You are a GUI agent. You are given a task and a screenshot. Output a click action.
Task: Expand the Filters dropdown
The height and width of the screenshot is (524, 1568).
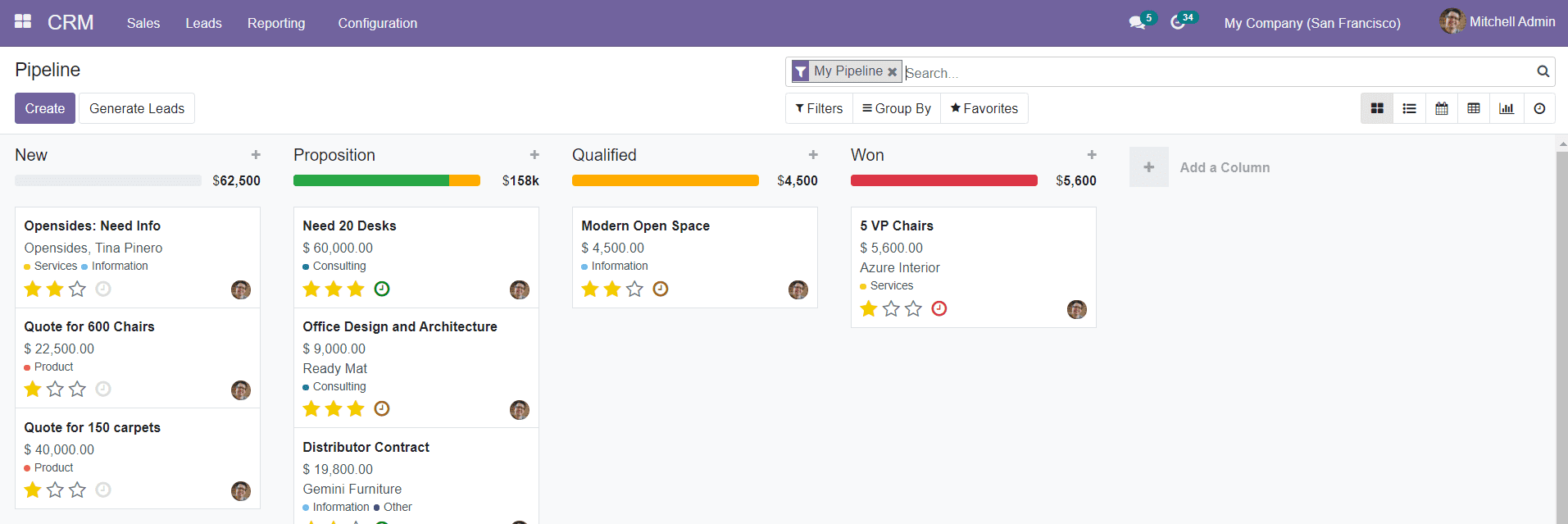click(x=819, y=108)
